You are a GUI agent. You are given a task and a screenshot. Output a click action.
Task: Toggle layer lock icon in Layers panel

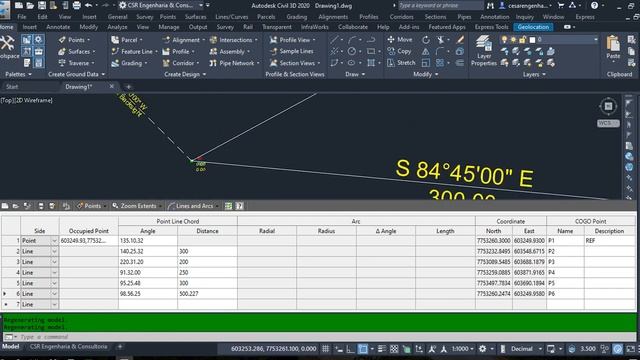(x=522, y=40)
